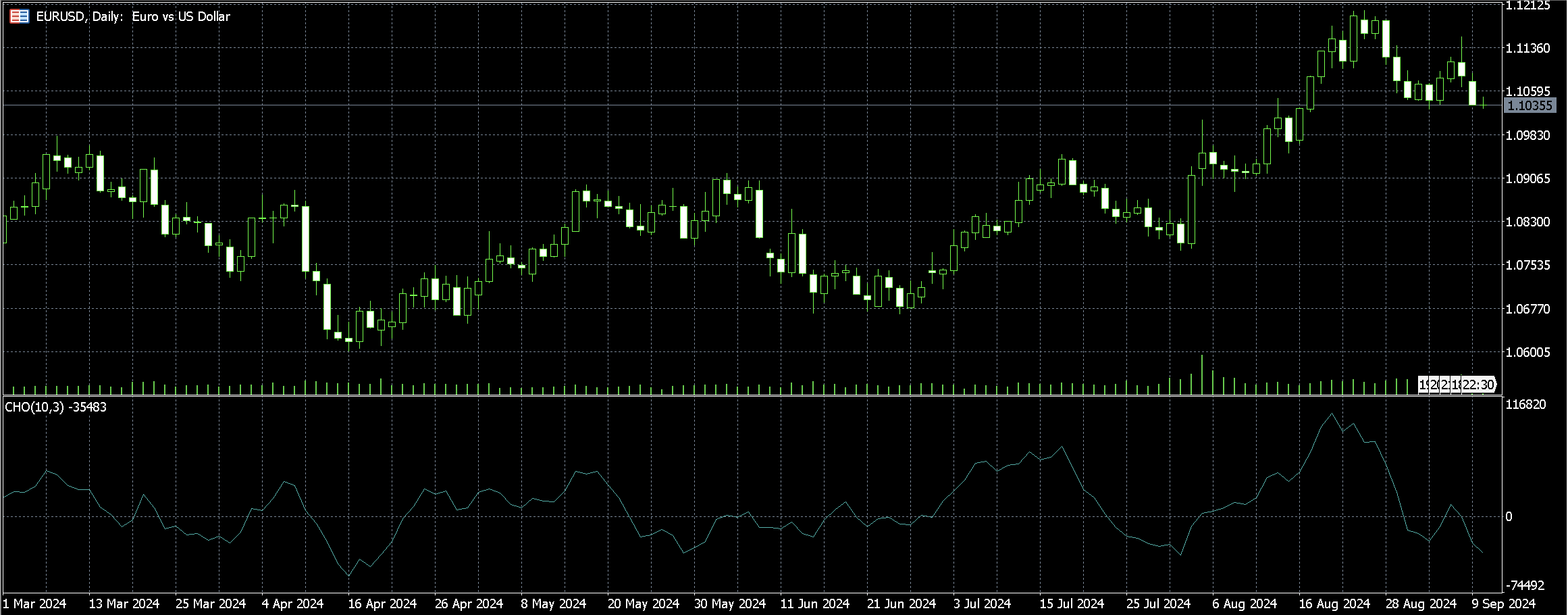Click the '9 Sep 2024' date label

(x=1503, y=604)
